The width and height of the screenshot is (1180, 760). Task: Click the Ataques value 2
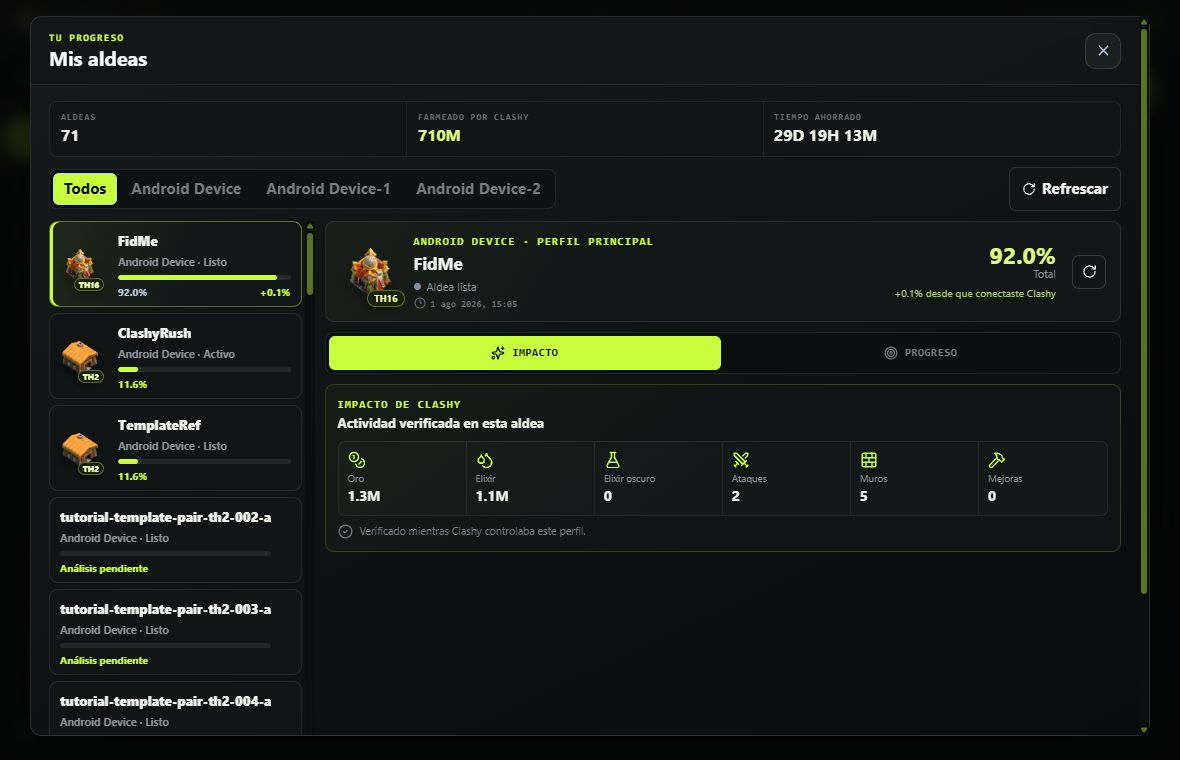pyautogui.click(x=736, y=496)
